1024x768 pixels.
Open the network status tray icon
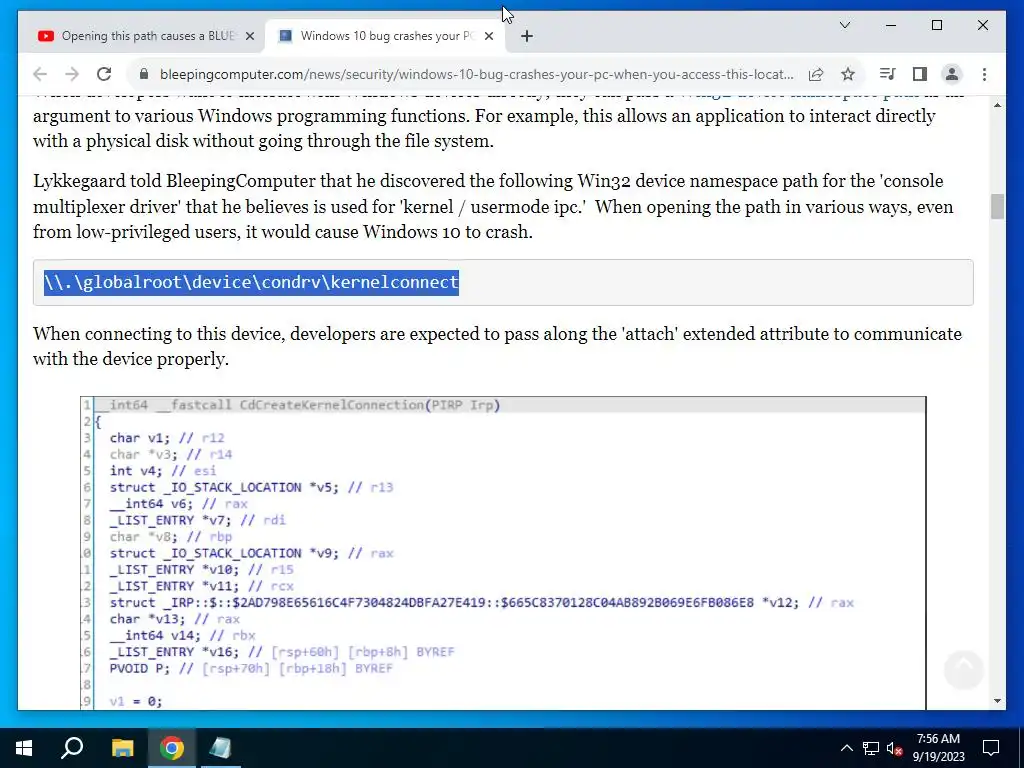(x=871, y=748)
